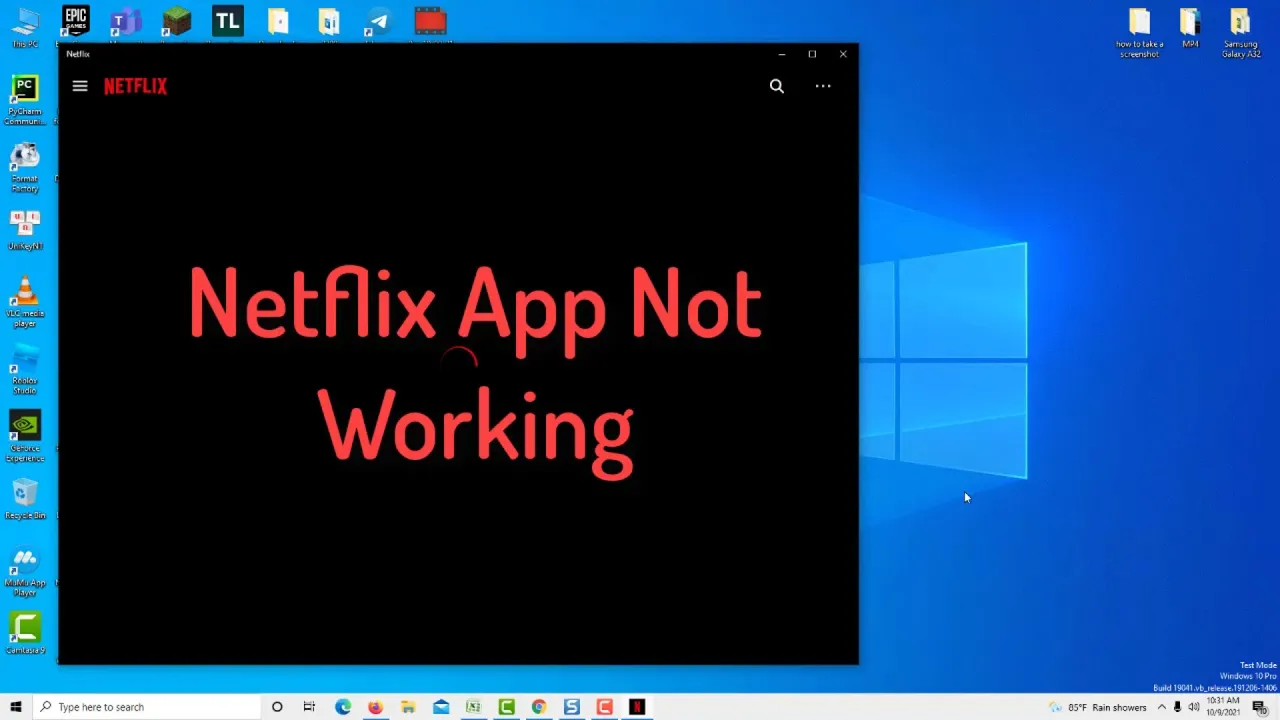The height and width of the screenshot is (720, 1280).
Task: Open volume control in system tray
Action: tap(1194, 707)
